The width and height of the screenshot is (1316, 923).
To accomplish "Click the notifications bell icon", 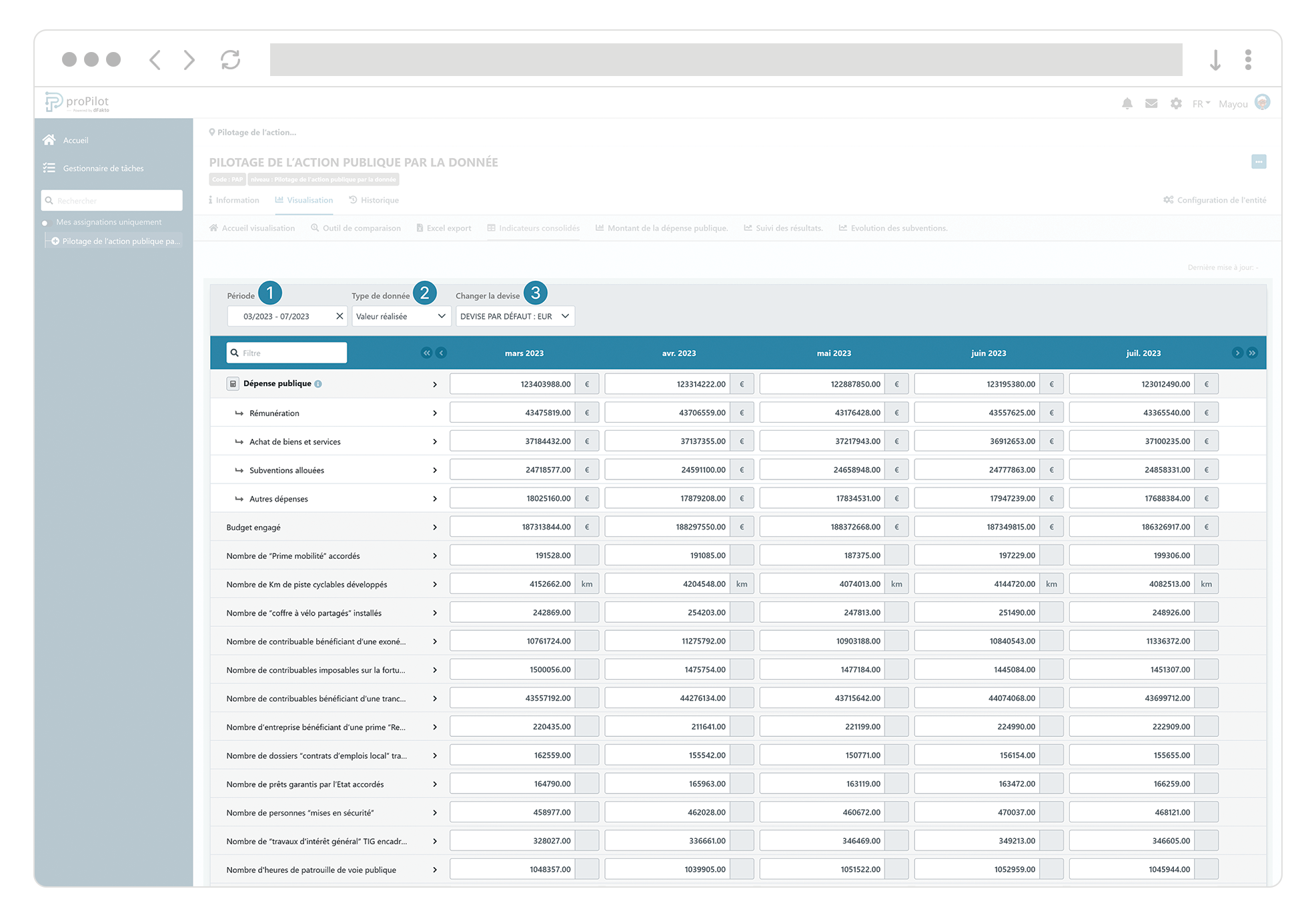I will [1127, 103].
